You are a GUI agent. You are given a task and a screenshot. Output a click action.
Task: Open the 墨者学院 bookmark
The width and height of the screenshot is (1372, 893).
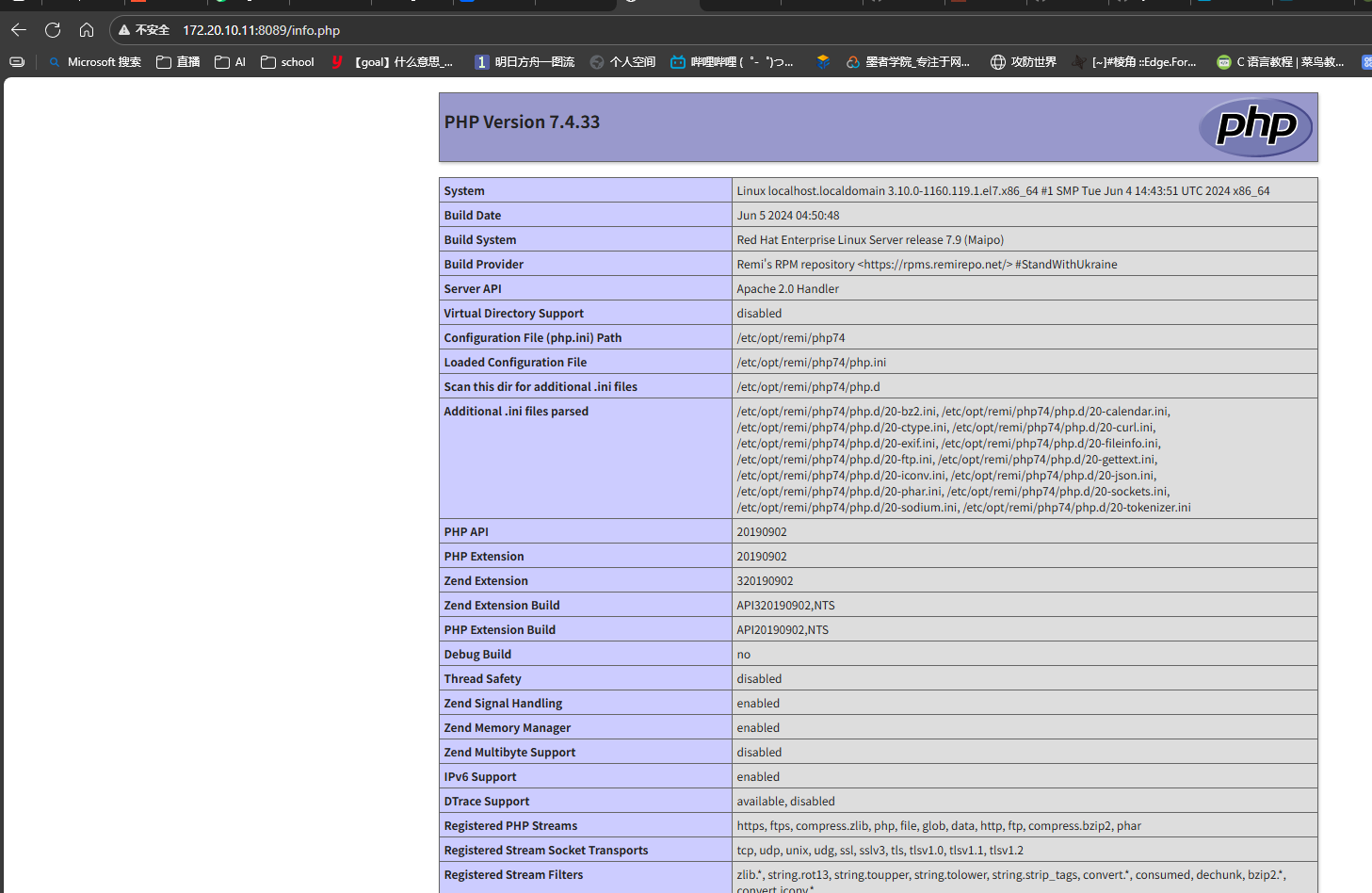point(908,62)
